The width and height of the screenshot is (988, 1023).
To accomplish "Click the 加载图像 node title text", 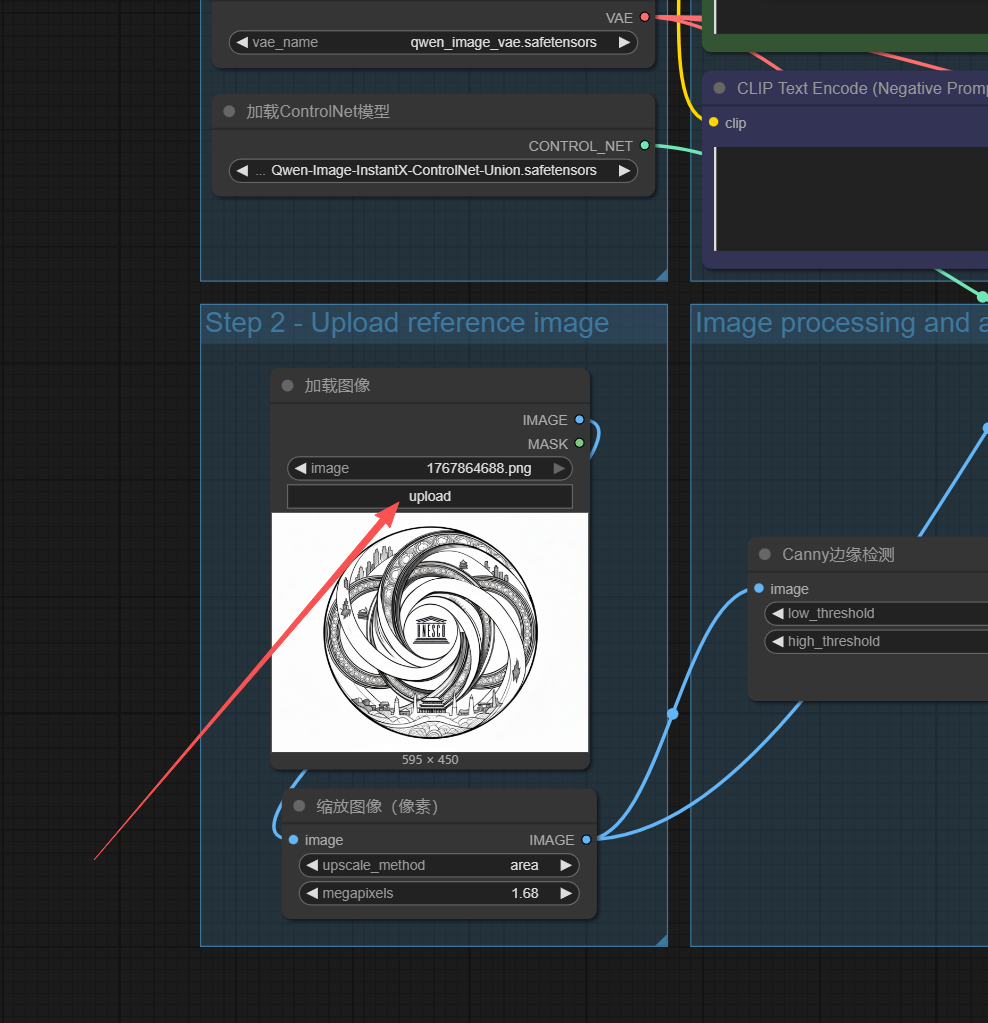I will (x=337, y=386).
